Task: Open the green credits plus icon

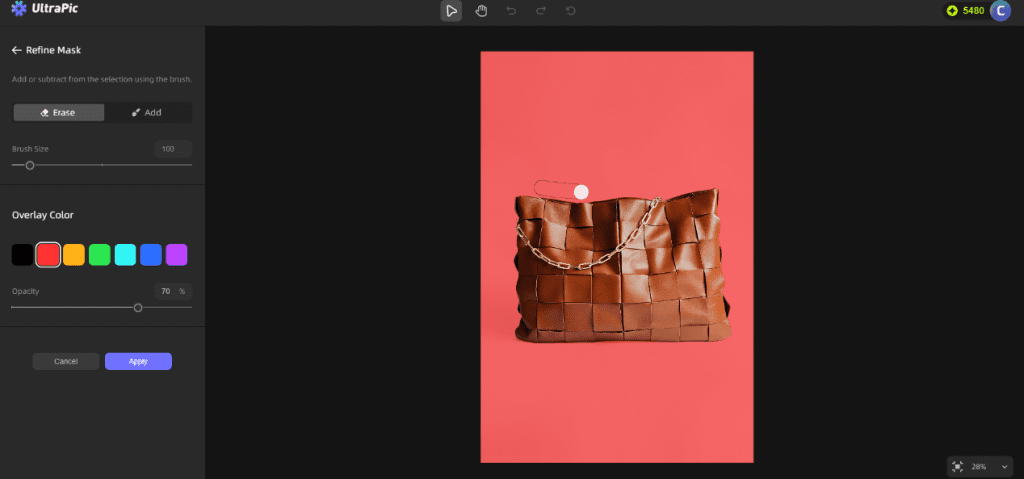Action: click(952, 11)
